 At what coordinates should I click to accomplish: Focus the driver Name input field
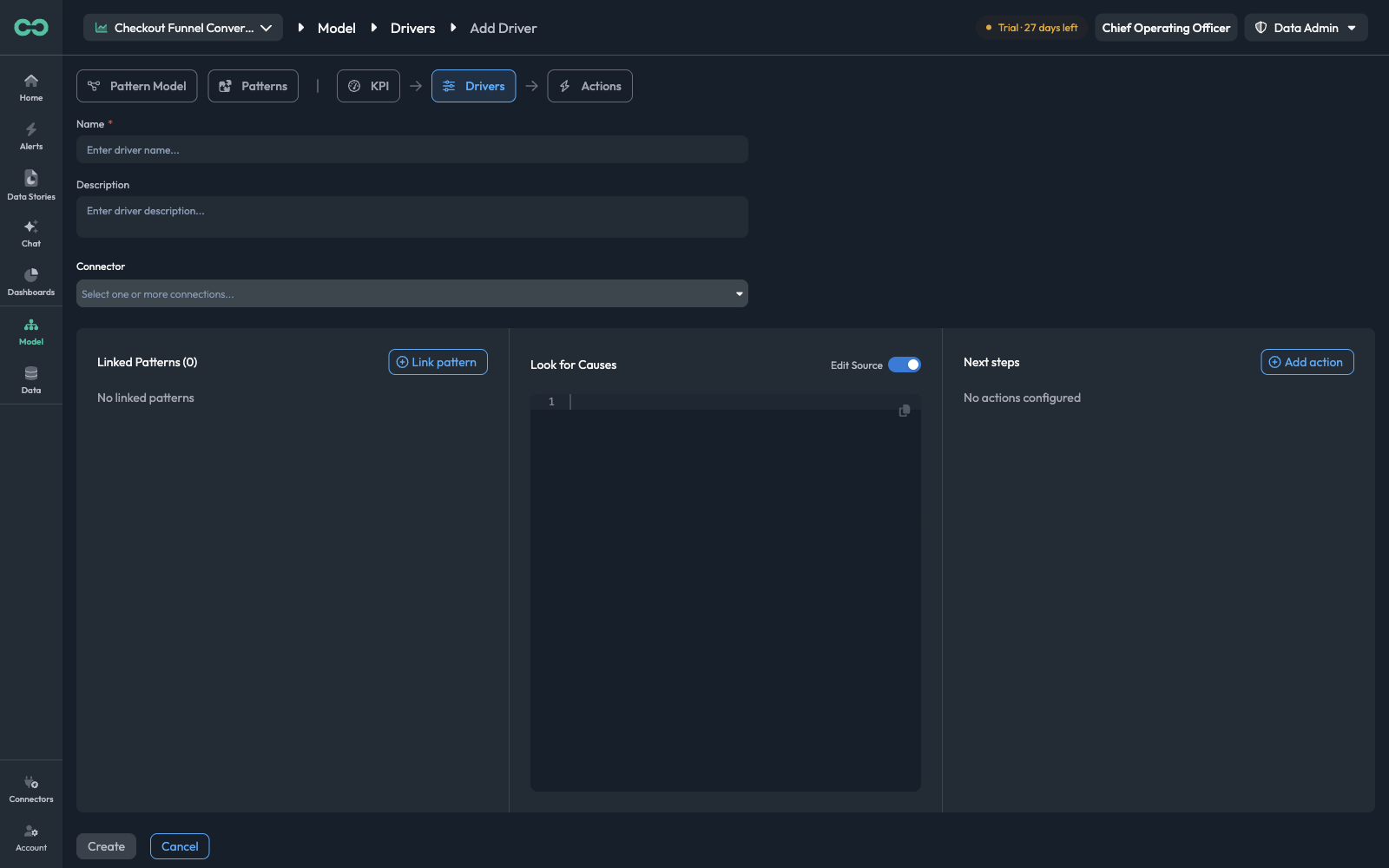412,149
